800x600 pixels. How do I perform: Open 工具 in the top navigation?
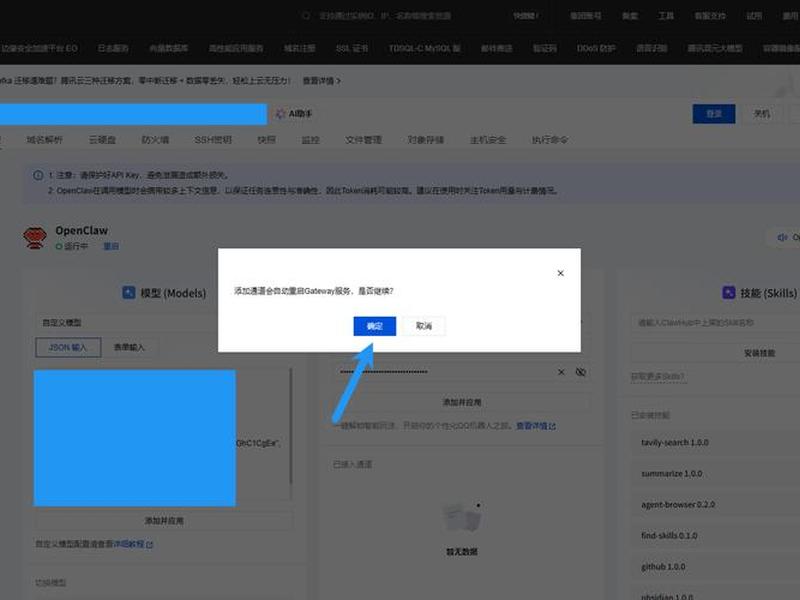click(x=665, y=16)
